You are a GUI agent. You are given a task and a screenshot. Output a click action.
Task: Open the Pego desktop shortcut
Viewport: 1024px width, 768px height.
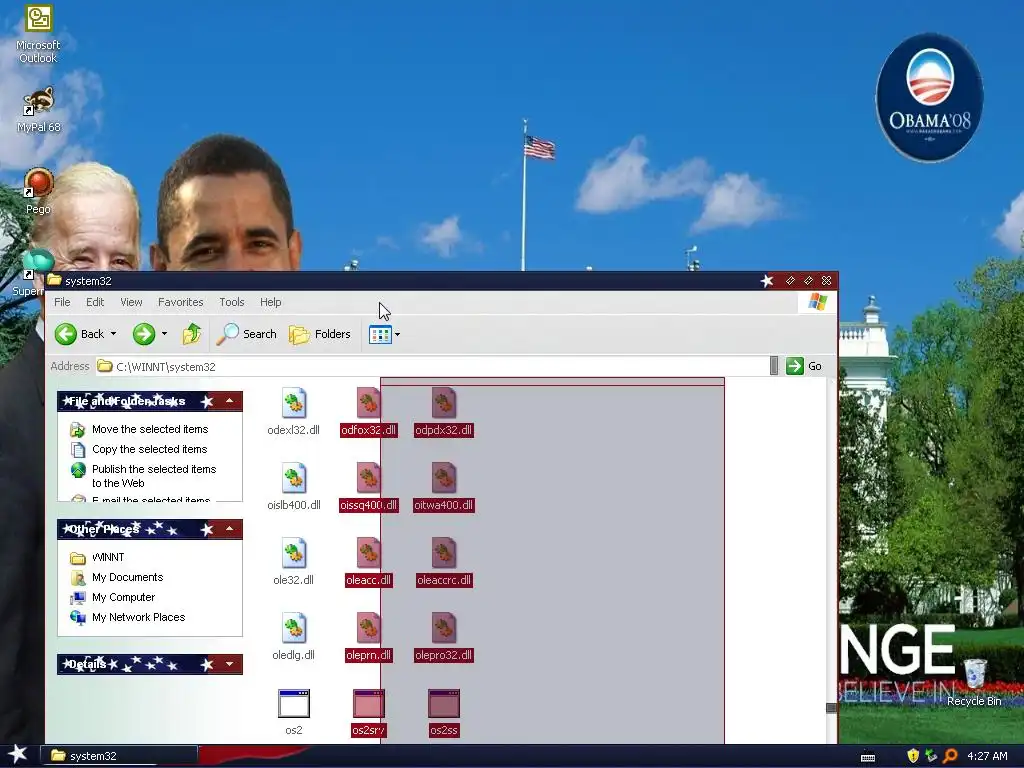pyautogui.click(x=38, y=192)
